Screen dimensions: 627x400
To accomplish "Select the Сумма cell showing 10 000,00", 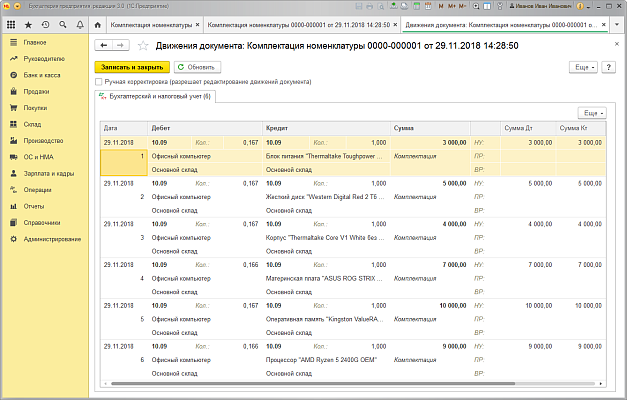I will click(448, 305).
